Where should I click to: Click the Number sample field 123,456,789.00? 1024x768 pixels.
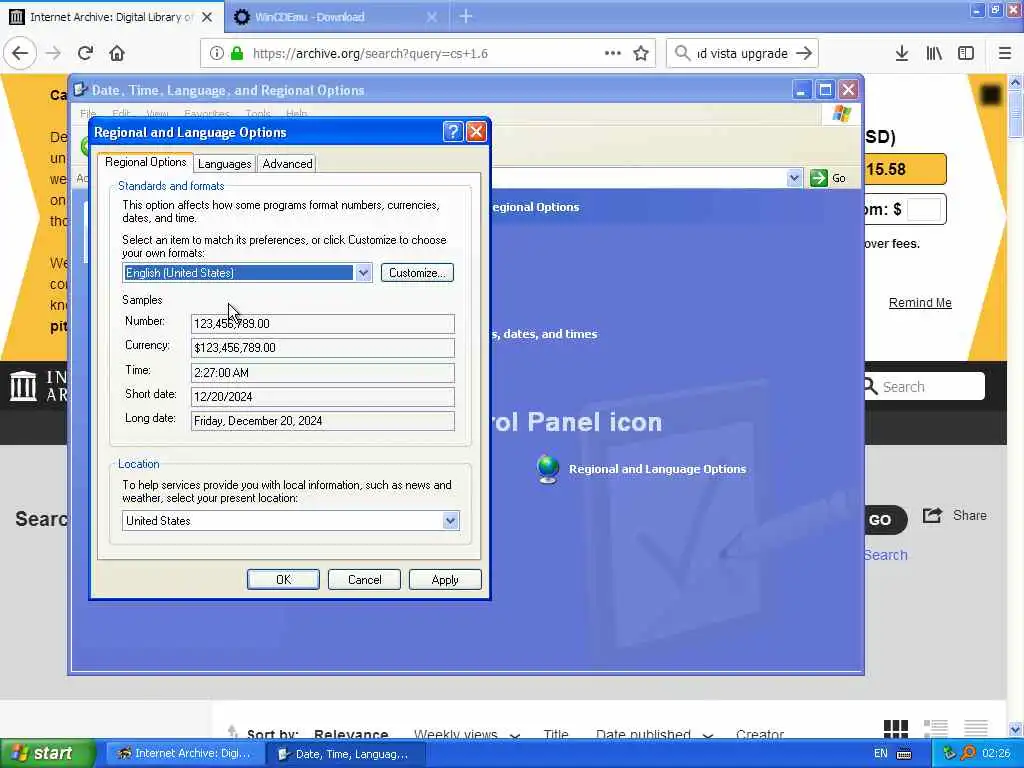323,324
